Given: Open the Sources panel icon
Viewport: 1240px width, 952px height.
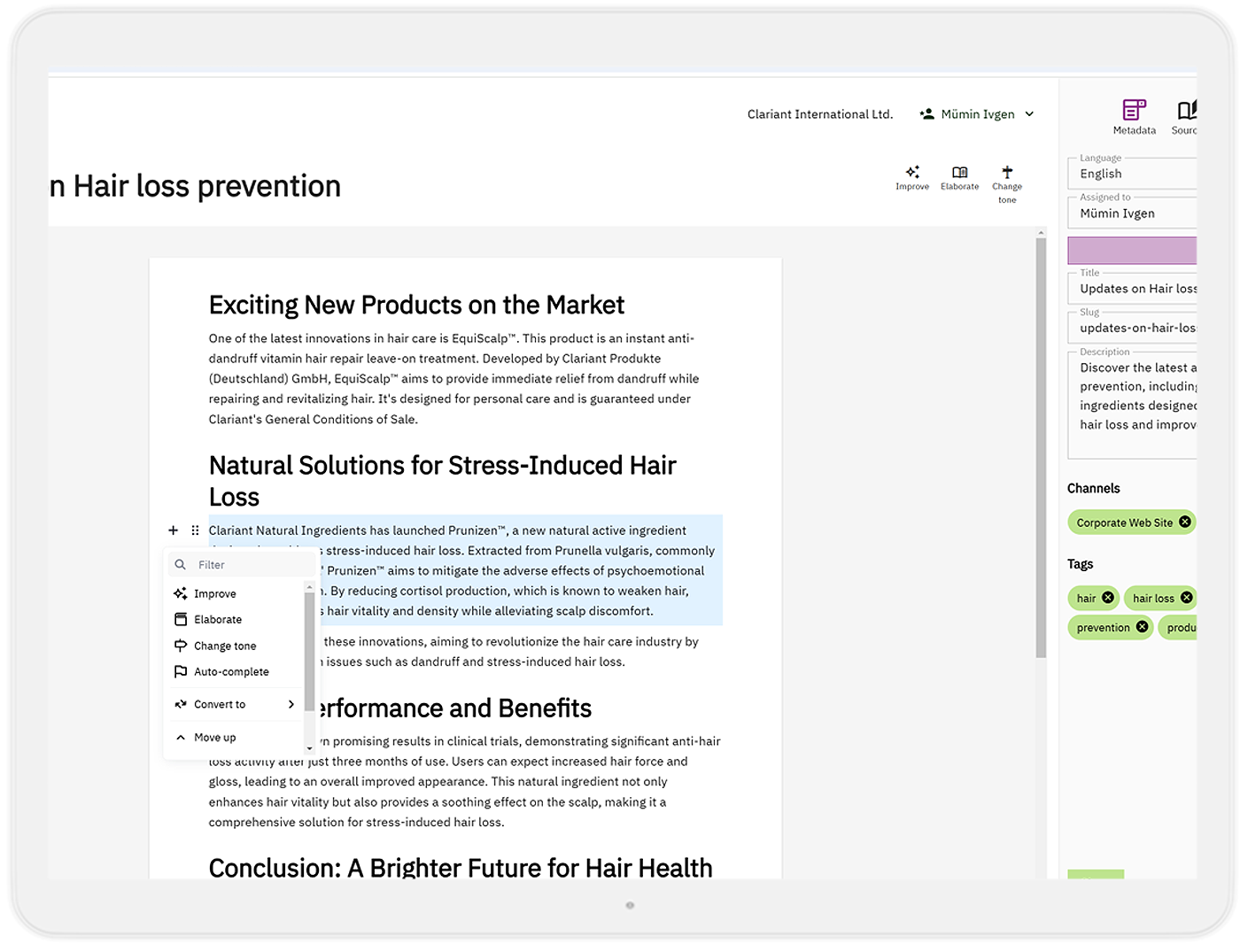Looking at the screenshot, I should pos(1187,110).
